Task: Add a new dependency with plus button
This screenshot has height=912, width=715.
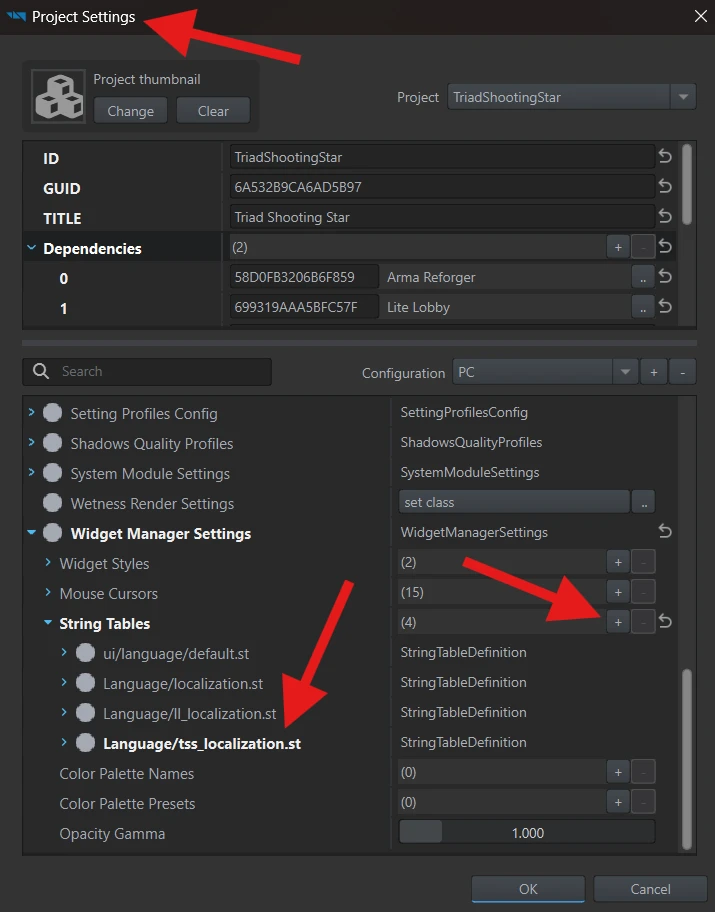Action: (x=618, y=247)
